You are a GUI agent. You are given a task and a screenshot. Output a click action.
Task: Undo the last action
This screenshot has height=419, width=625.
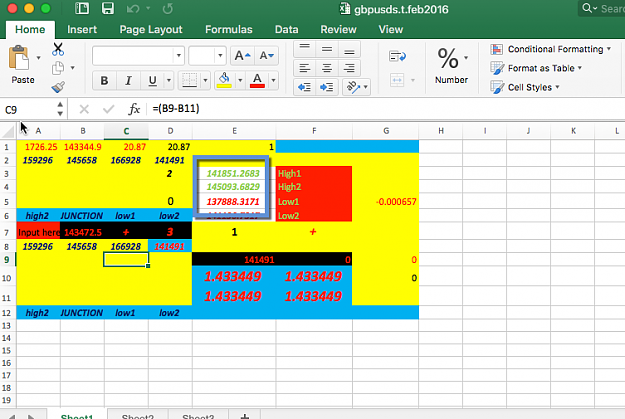coord(133,8)
